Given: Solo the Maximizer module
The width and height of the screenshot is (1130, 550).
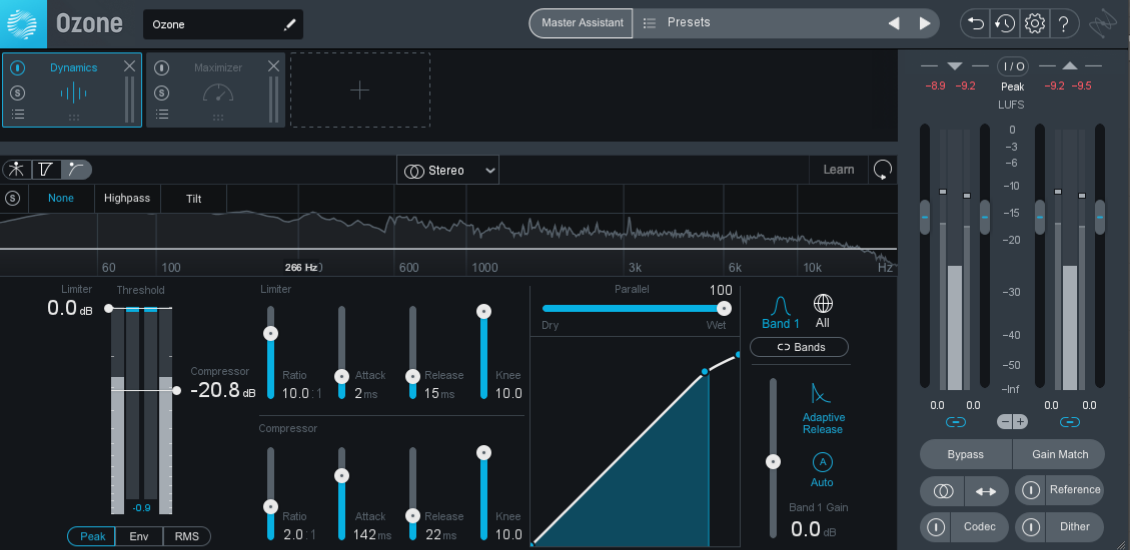Looking at the screenshot, I should (162, 92).
